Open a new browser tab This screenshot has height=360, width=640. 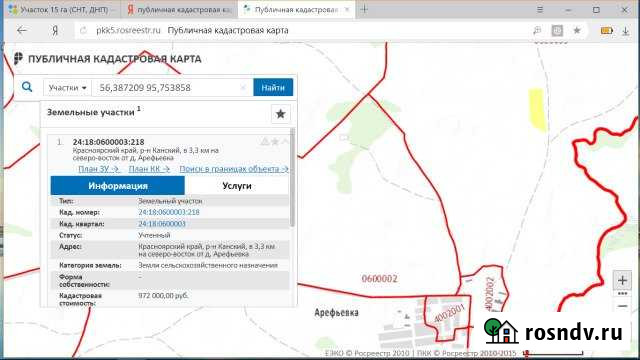click(x=364, y=9)
